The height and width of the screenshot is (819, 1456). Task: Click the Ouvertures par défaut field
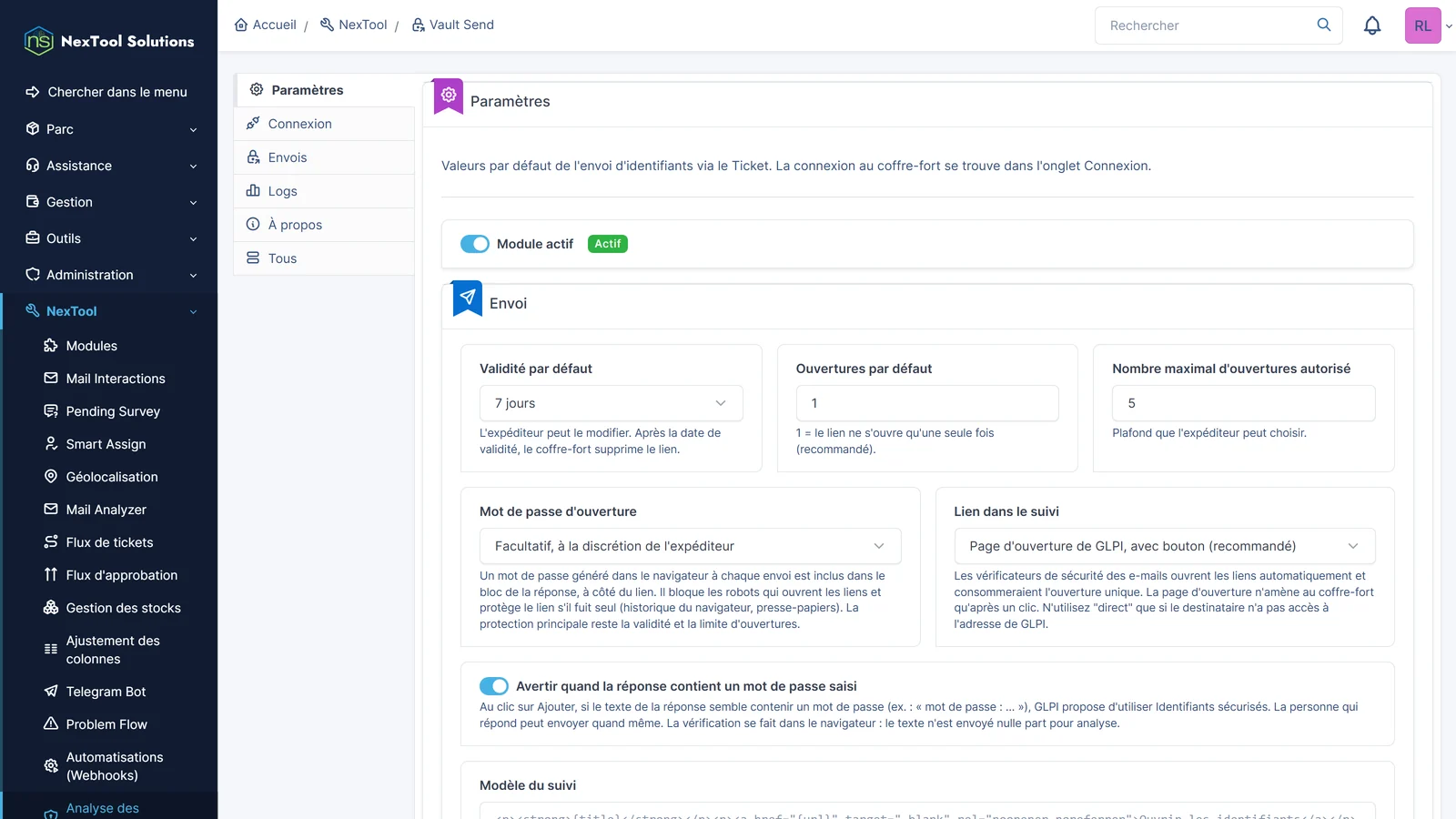(927, 403)
